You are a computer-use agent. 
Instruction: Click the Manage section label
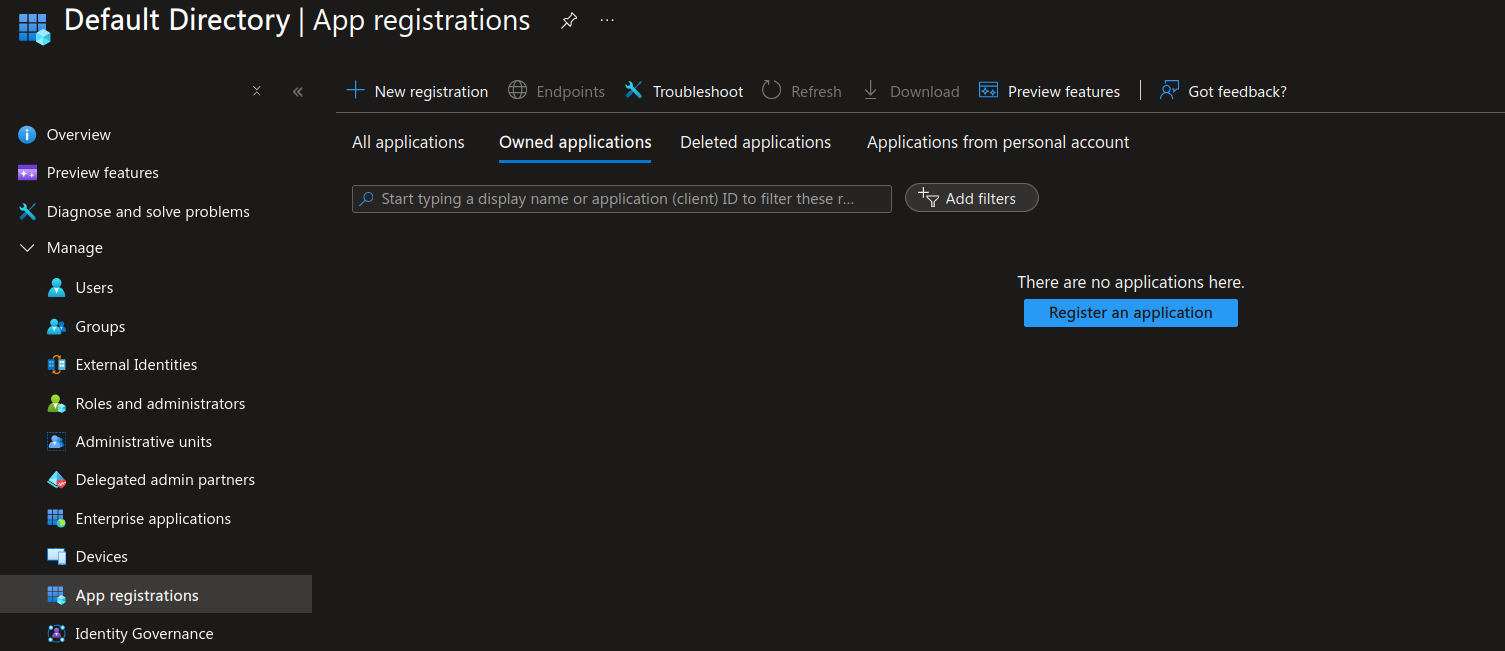[75, 248]
